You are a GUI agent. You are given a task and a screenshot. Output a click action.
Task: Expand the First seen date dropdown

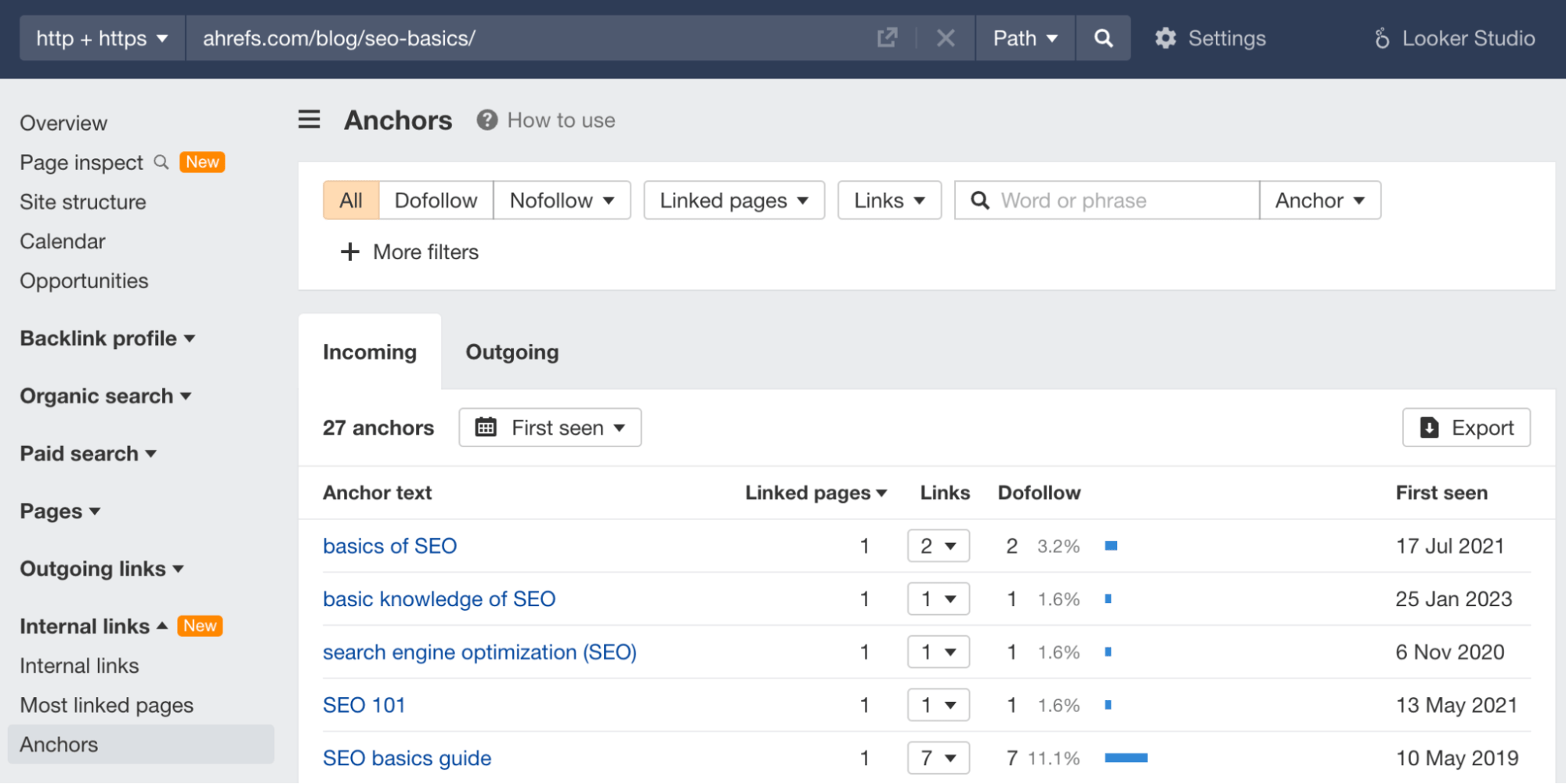550,428
